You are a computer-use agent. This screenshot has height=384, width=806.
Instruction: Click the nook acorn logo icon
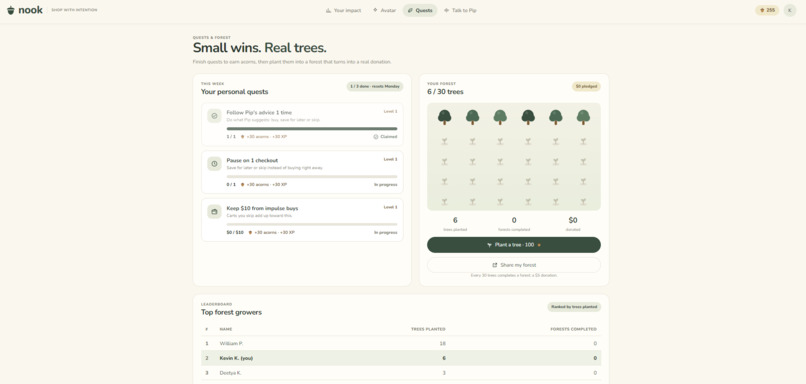11,10
